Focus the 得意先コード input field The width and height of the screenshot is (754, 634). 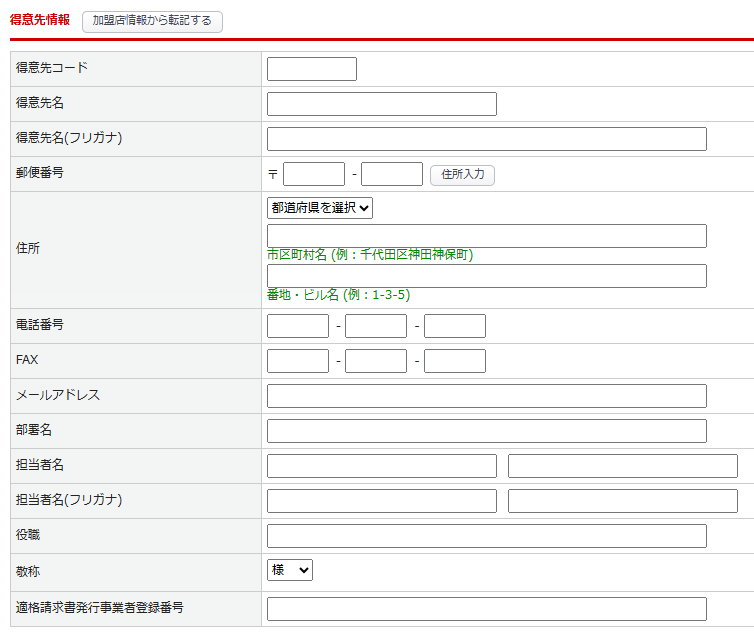coord(312,69)
